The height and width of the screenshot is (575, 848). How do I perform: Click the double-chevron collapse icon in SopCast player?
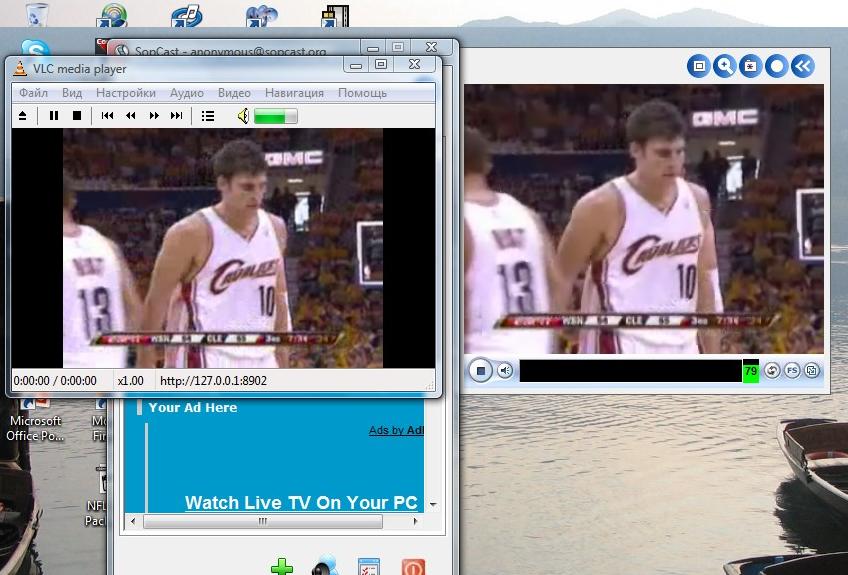803,66
